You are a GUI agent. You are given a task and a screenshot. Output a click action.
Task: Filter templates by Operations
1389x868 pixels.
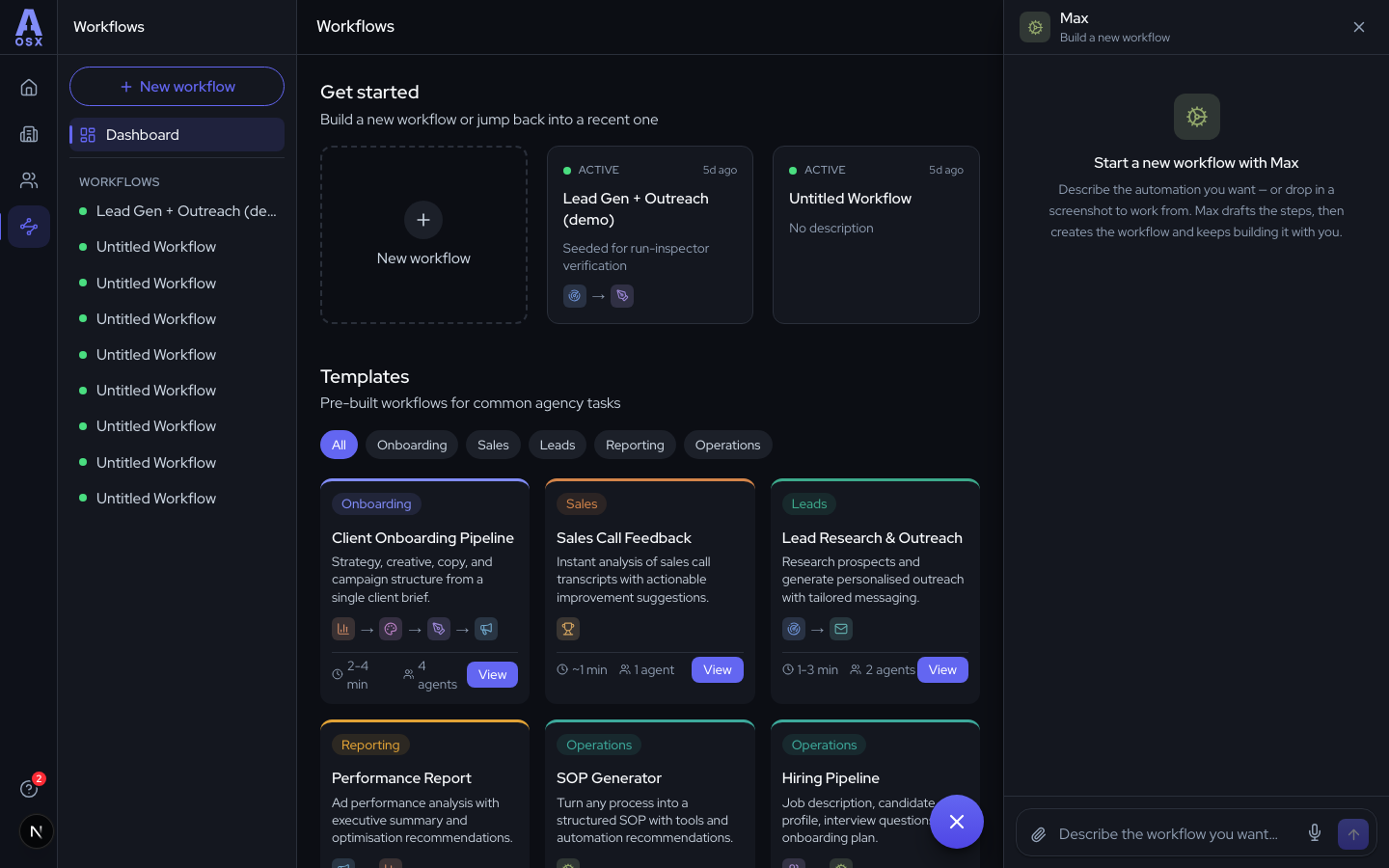click(x=728, y=445)
